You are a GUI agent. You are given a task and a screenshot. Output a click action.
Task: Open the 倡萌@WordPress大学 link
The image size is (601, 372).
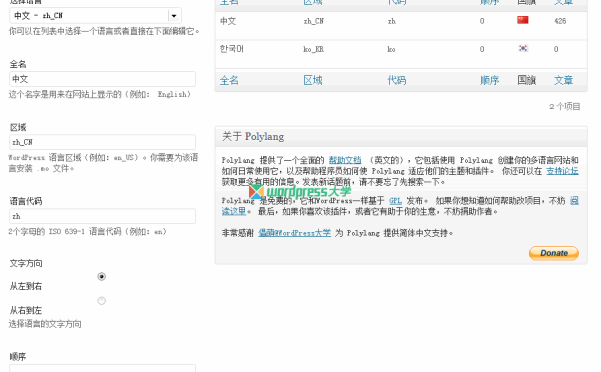tap(294, 233)
